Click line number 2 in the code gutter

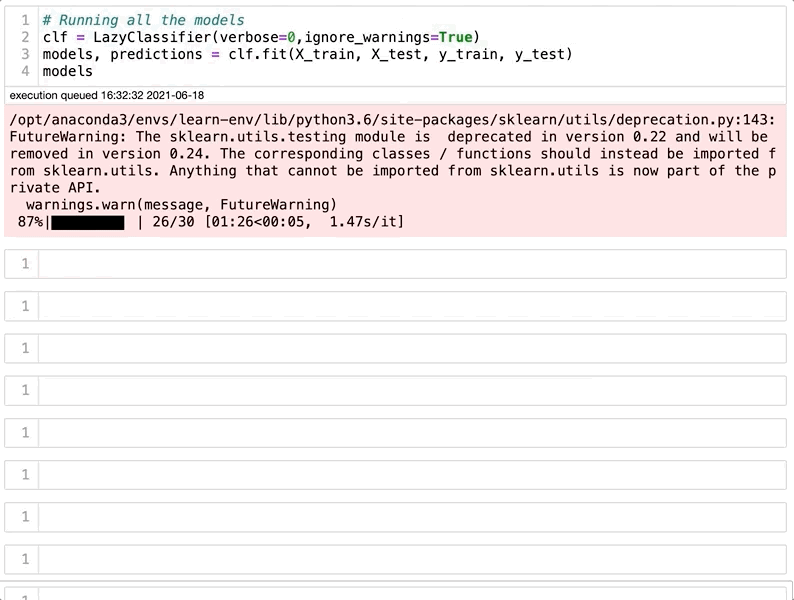pos(25,37)
